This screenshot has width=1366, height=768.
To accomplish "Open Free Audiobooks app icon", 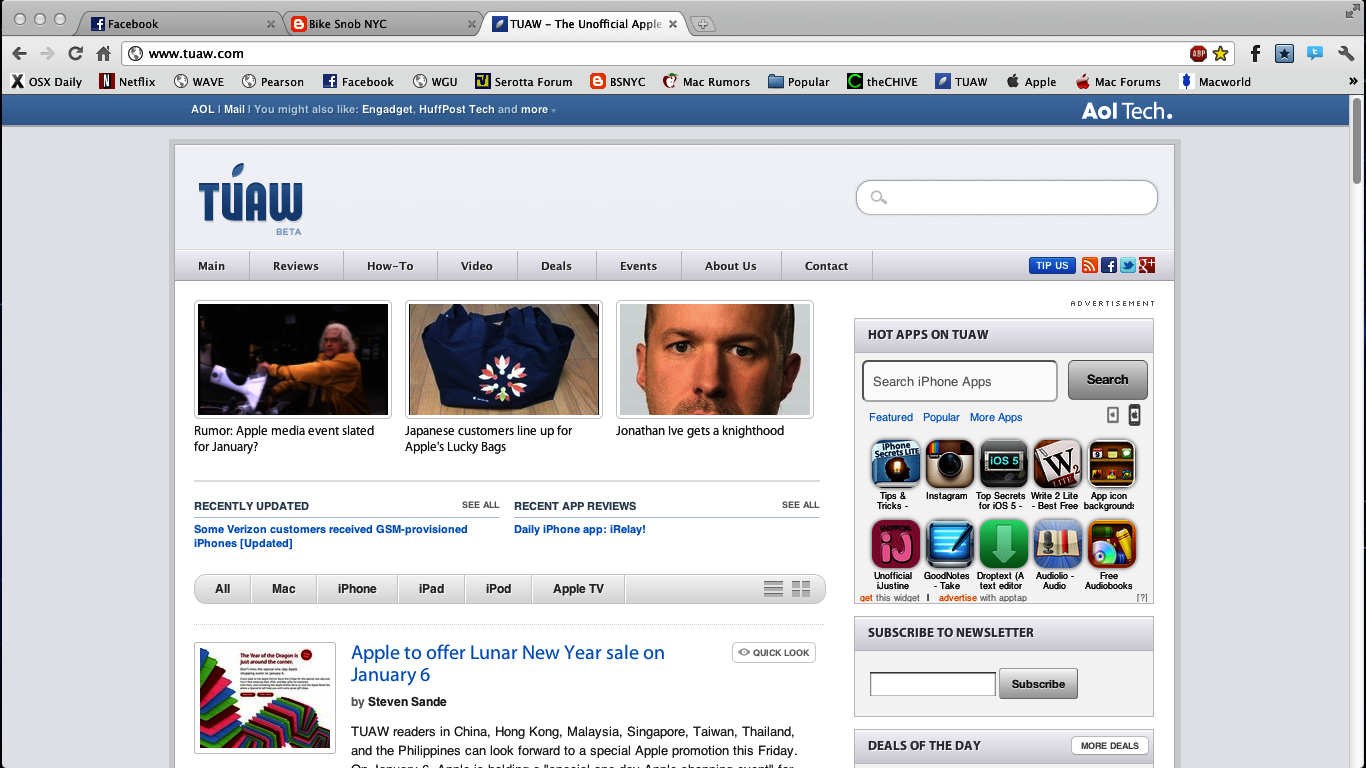I will (x=1111, y=544).
